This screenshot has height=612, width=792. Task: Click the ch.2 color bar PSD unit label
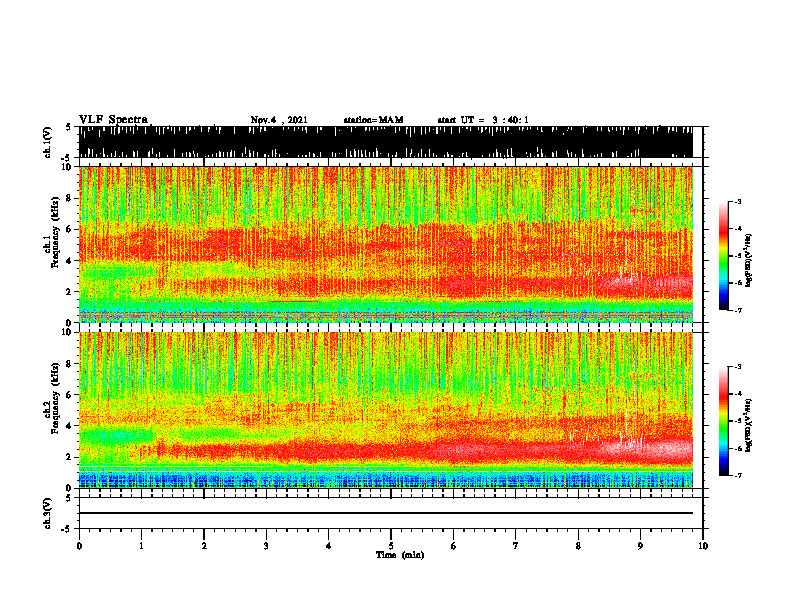coord(749,425)
